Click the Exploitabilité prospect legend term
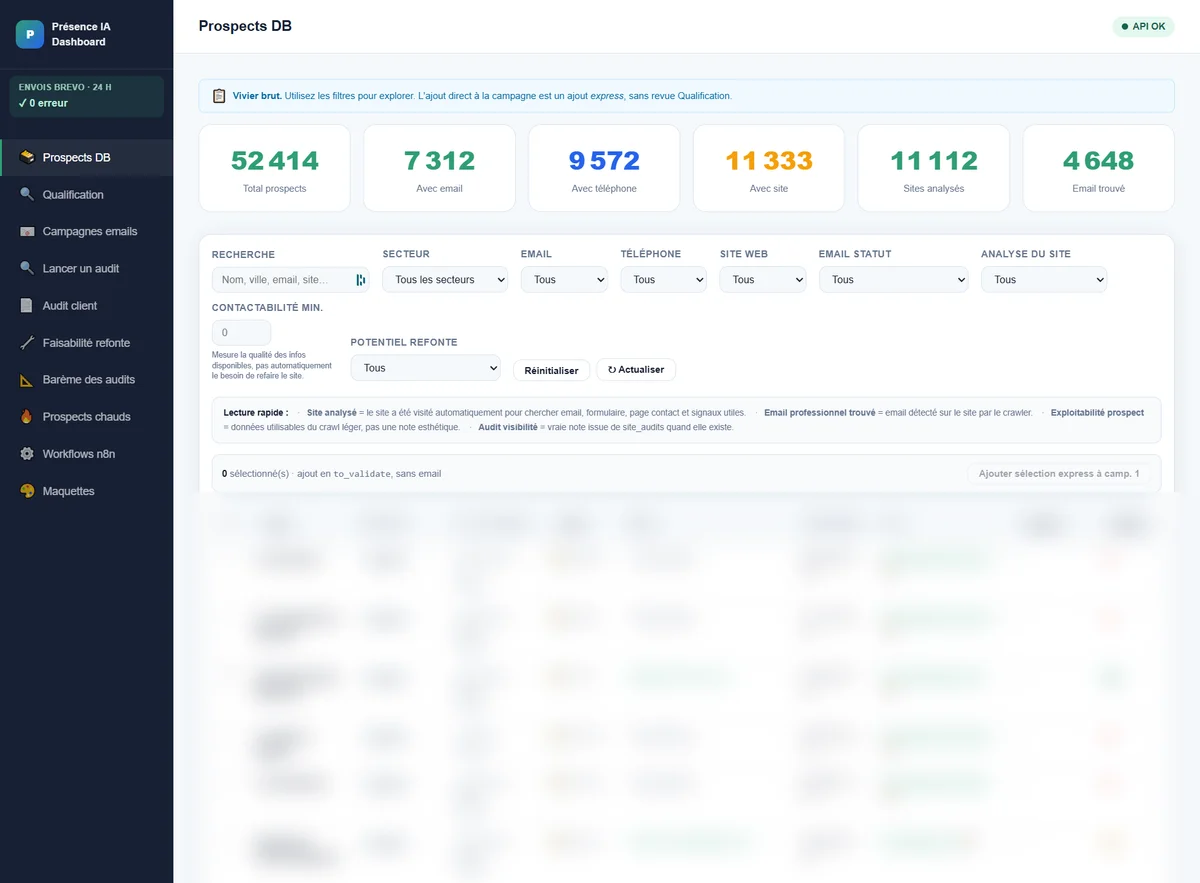1200x883 pixels. 1097,412
